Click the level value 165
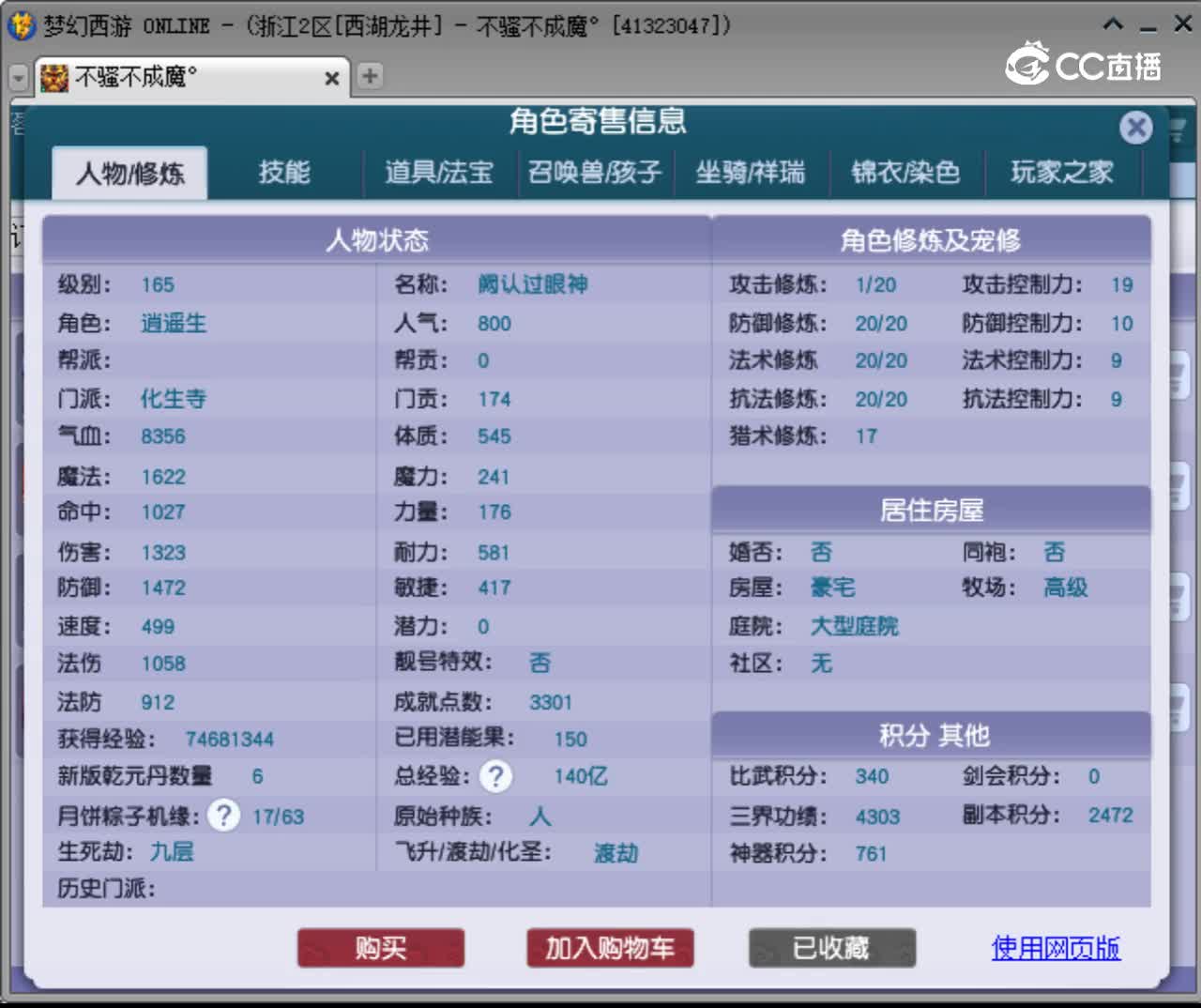This screenshot has height=1008, width=1201. pos(158,285)
